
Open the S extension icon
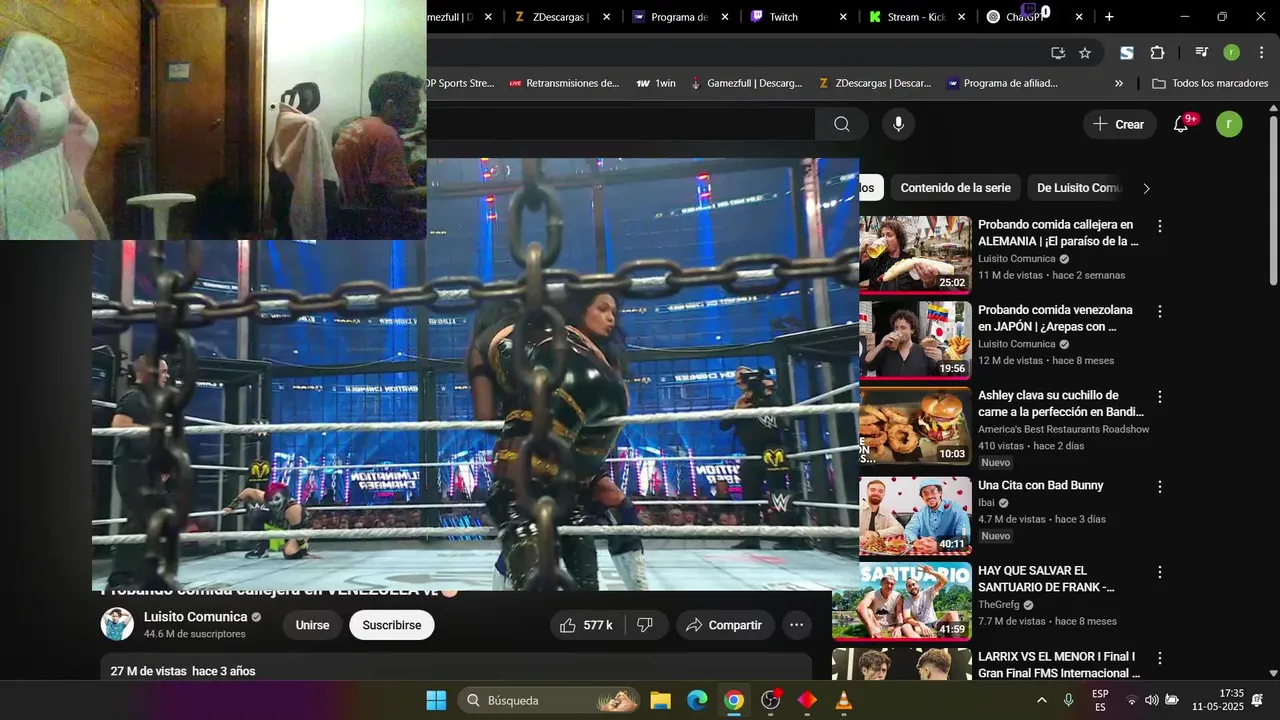tap(1127, 52)
